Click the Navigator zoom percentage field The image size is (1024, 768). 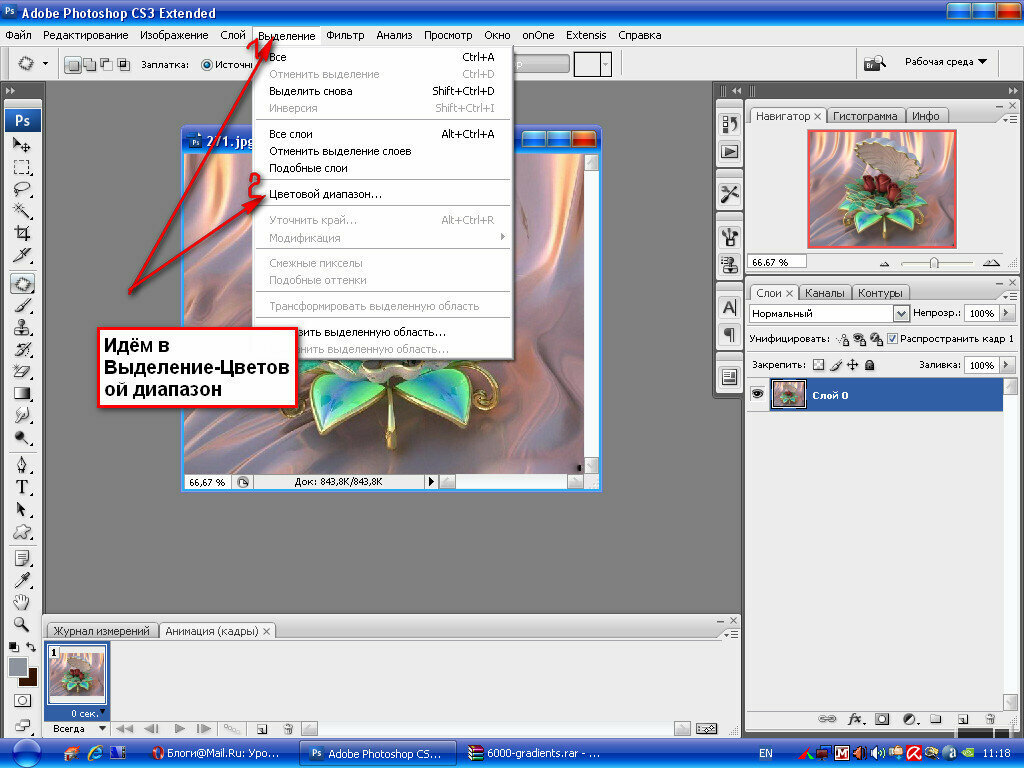click(x=776, y=262)
